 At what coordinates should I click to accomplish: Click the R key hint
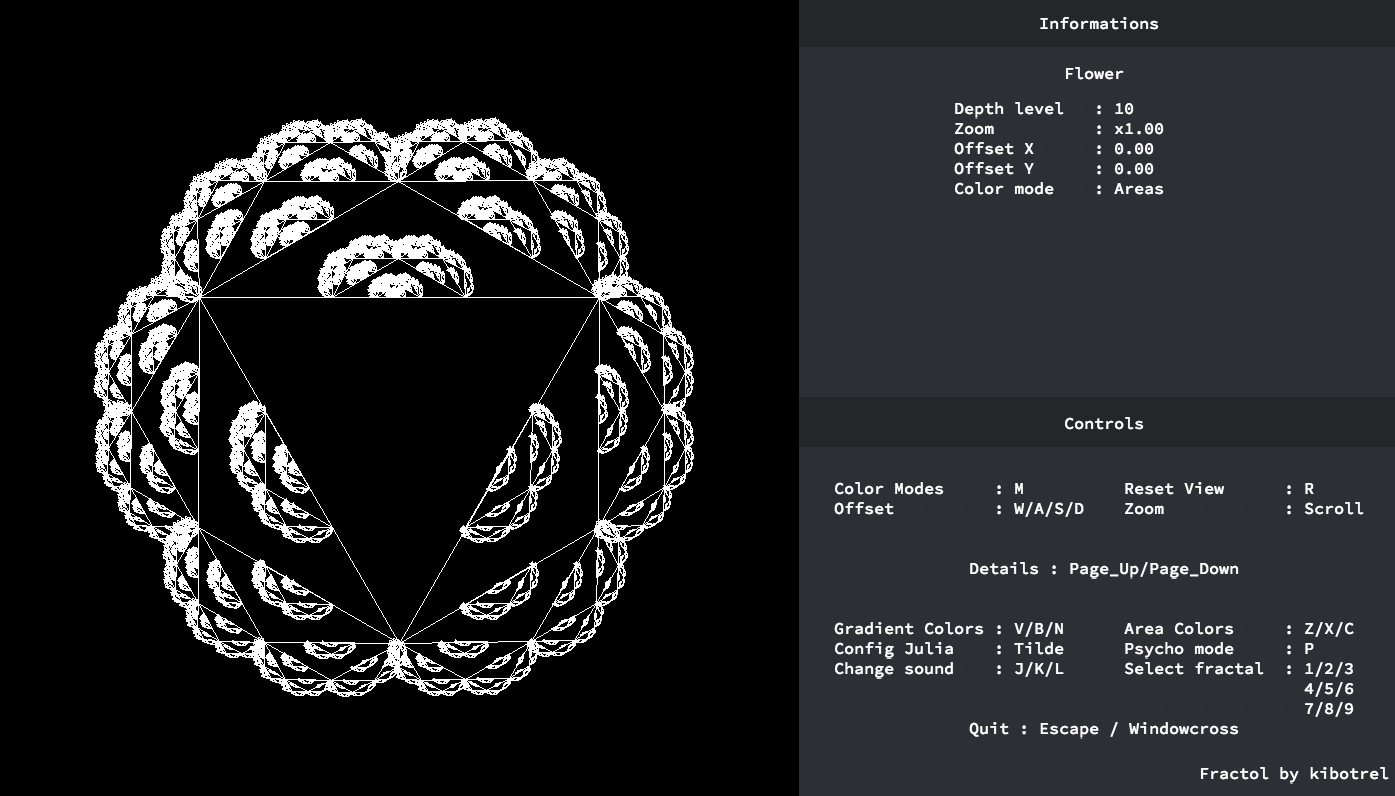pos(1309,488)
